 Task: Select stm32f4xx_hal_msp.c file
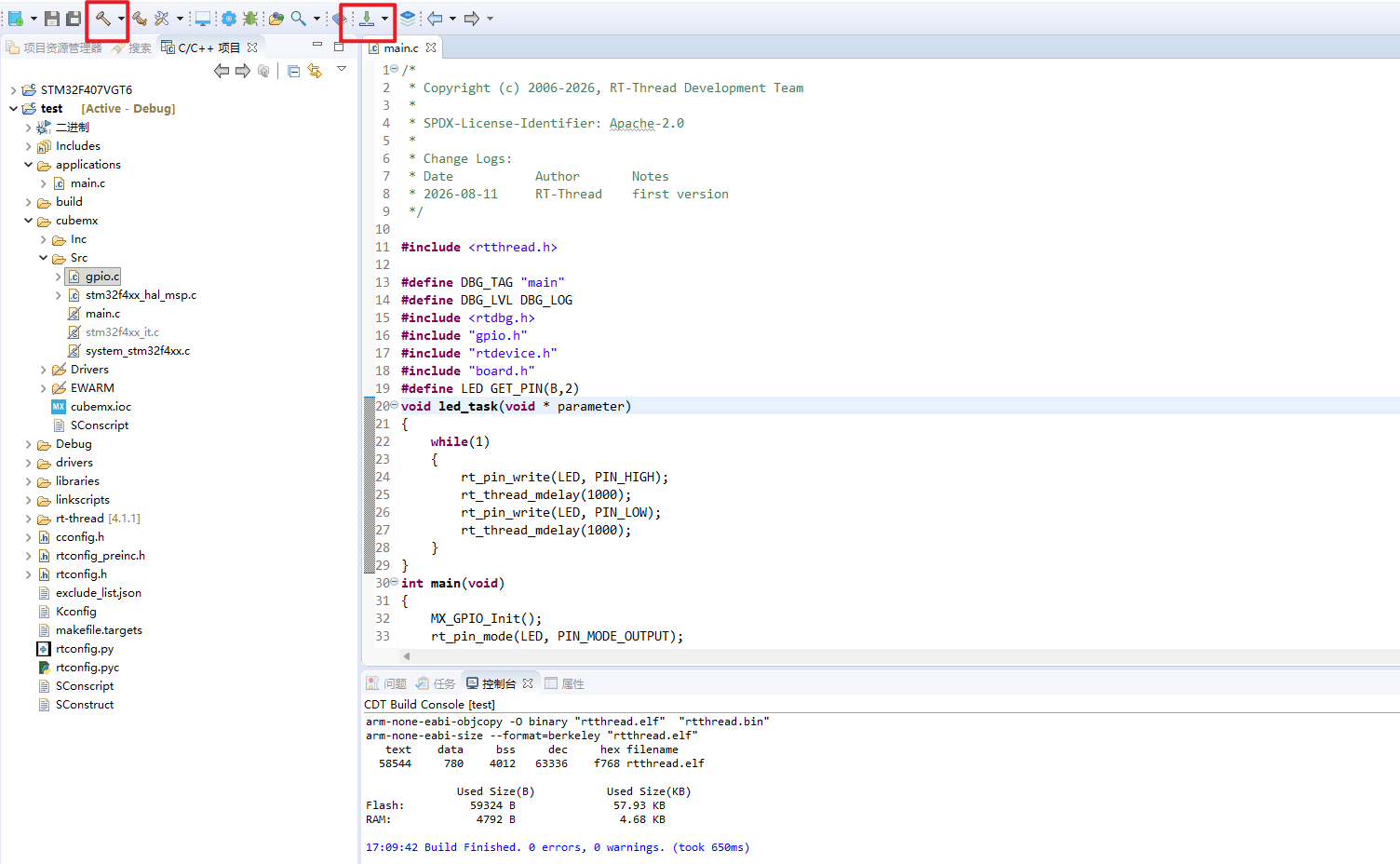pos(141,295)
